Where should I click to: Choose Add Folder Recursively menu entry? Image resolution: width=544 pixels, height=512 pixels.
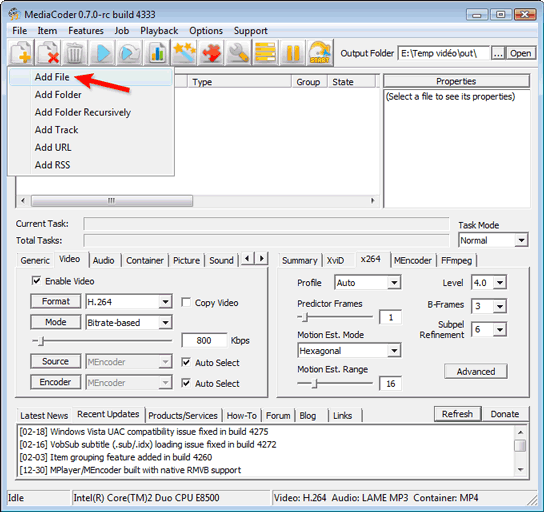tap(91, 112)
